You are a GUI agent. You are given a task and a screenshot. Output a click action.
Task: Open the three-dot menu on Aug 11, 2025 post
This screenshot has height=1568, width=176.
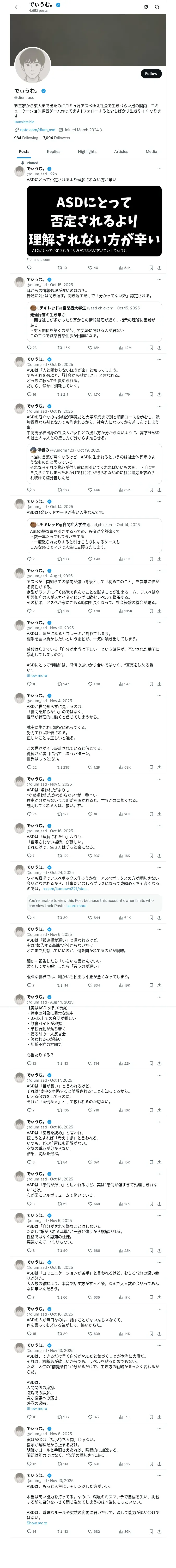pos(159,571)
